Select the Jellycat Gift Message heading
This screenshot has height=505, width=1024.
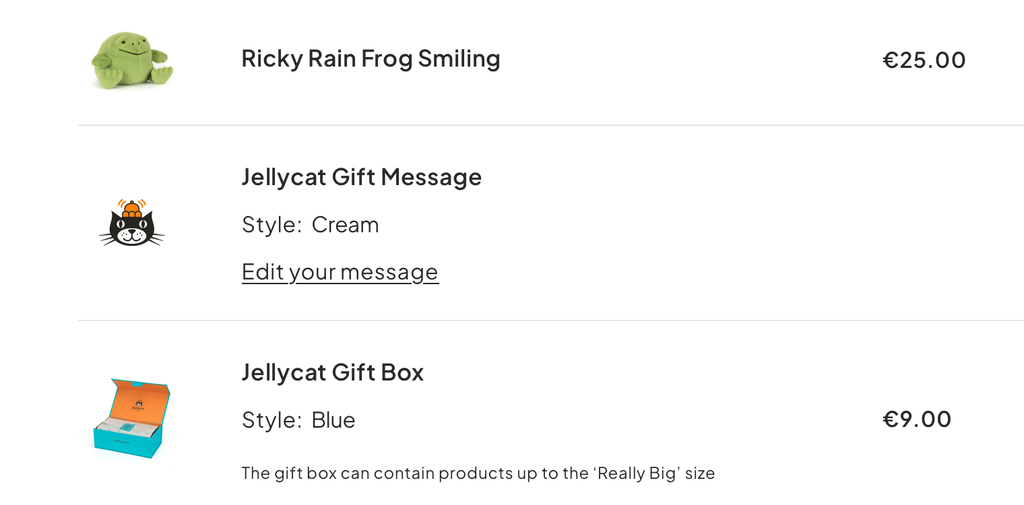(x=361, y=177)
